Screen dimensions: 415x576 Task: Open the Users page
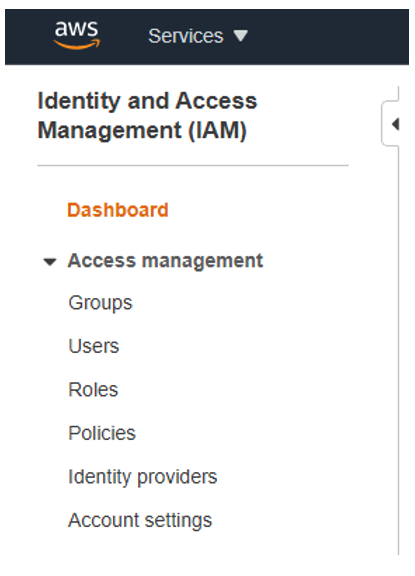point(94,346)
